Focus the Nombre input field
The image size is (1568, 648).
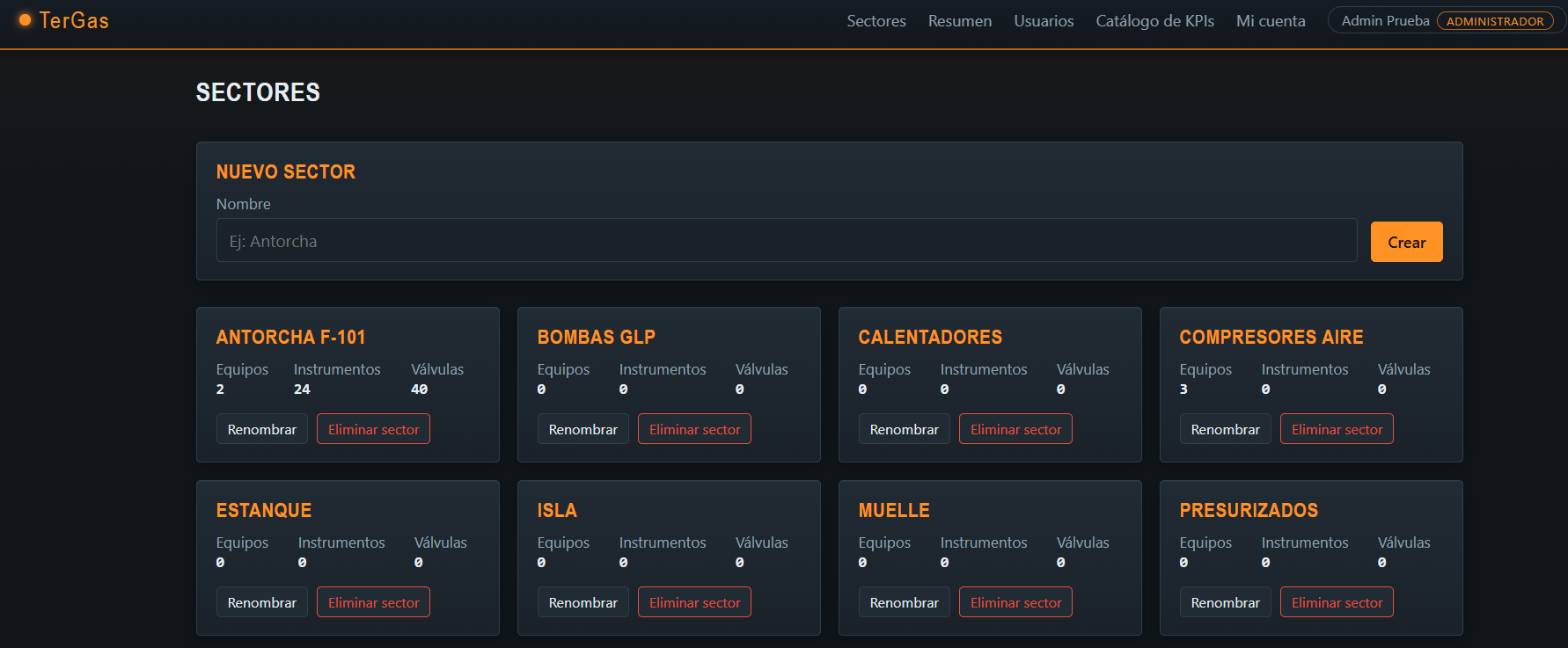tap(787, 240)
